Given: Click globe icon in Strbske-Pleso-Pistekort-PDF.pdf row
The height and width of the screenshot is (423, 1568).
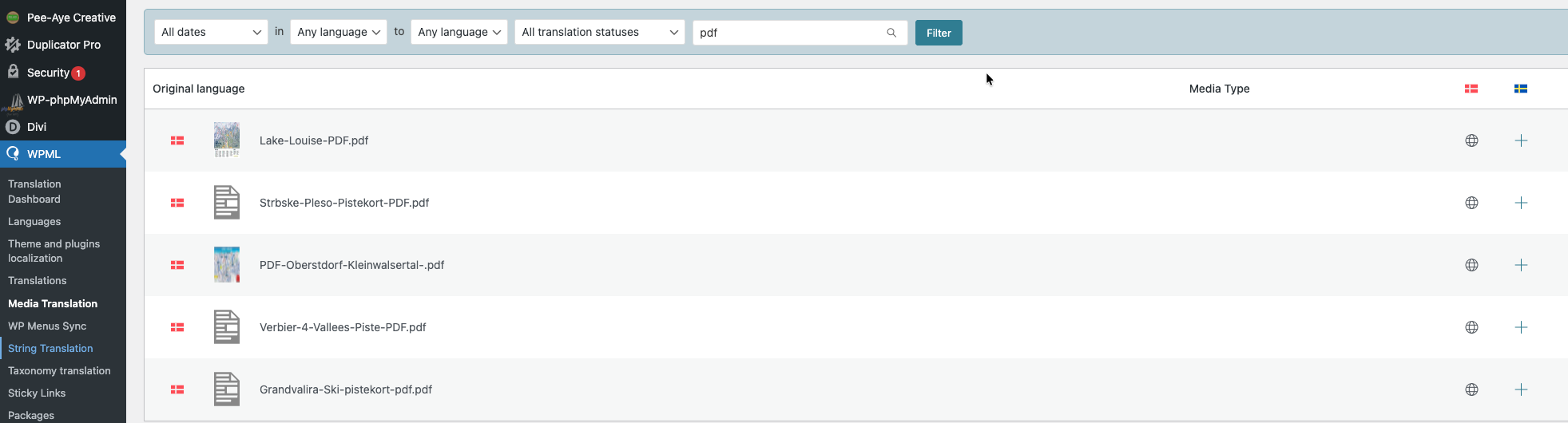Looking at the screenshot, I should pos(1471,203).
